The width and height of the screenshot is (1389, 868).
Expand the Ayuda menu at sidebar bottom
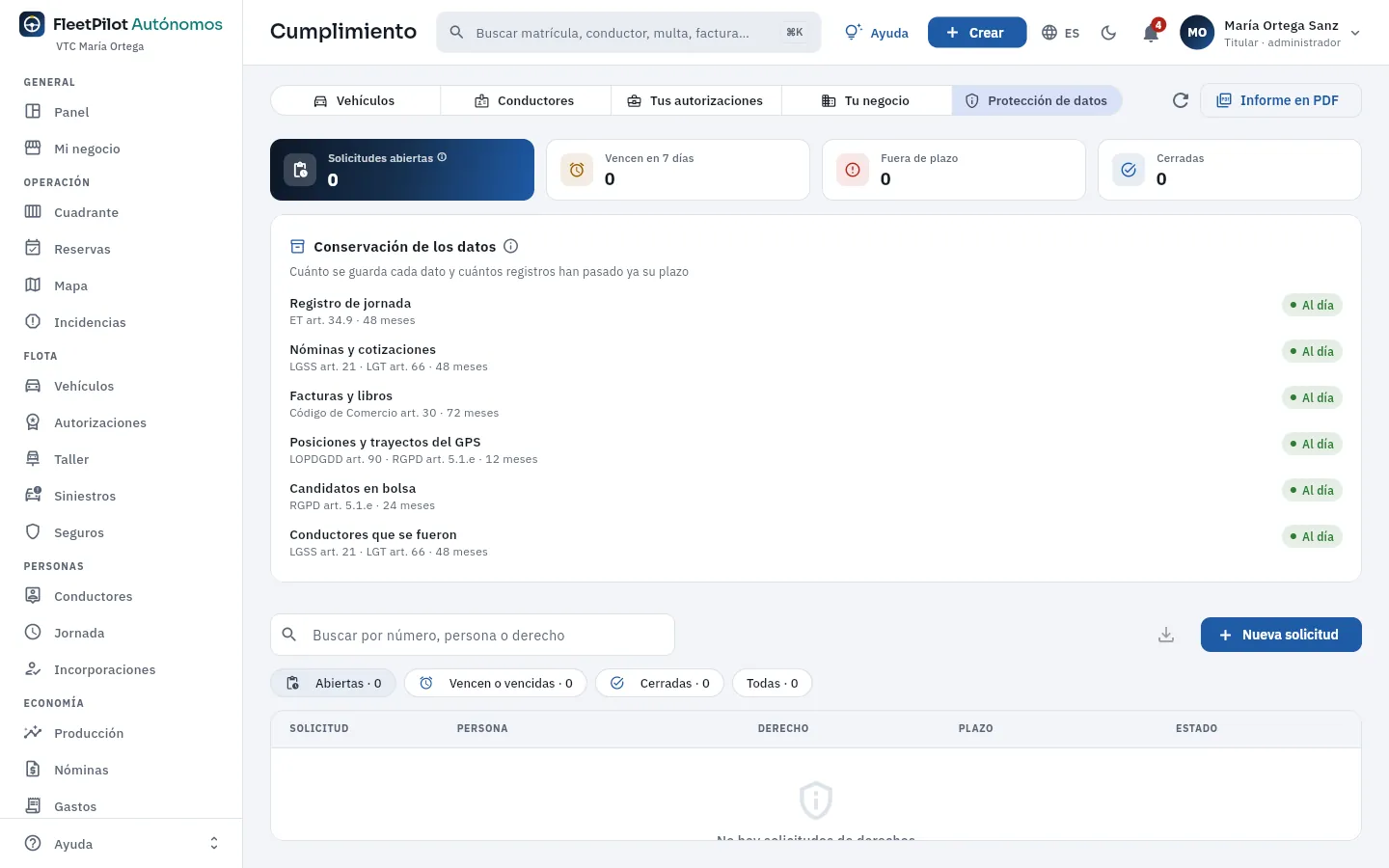[x=121, y=844]
